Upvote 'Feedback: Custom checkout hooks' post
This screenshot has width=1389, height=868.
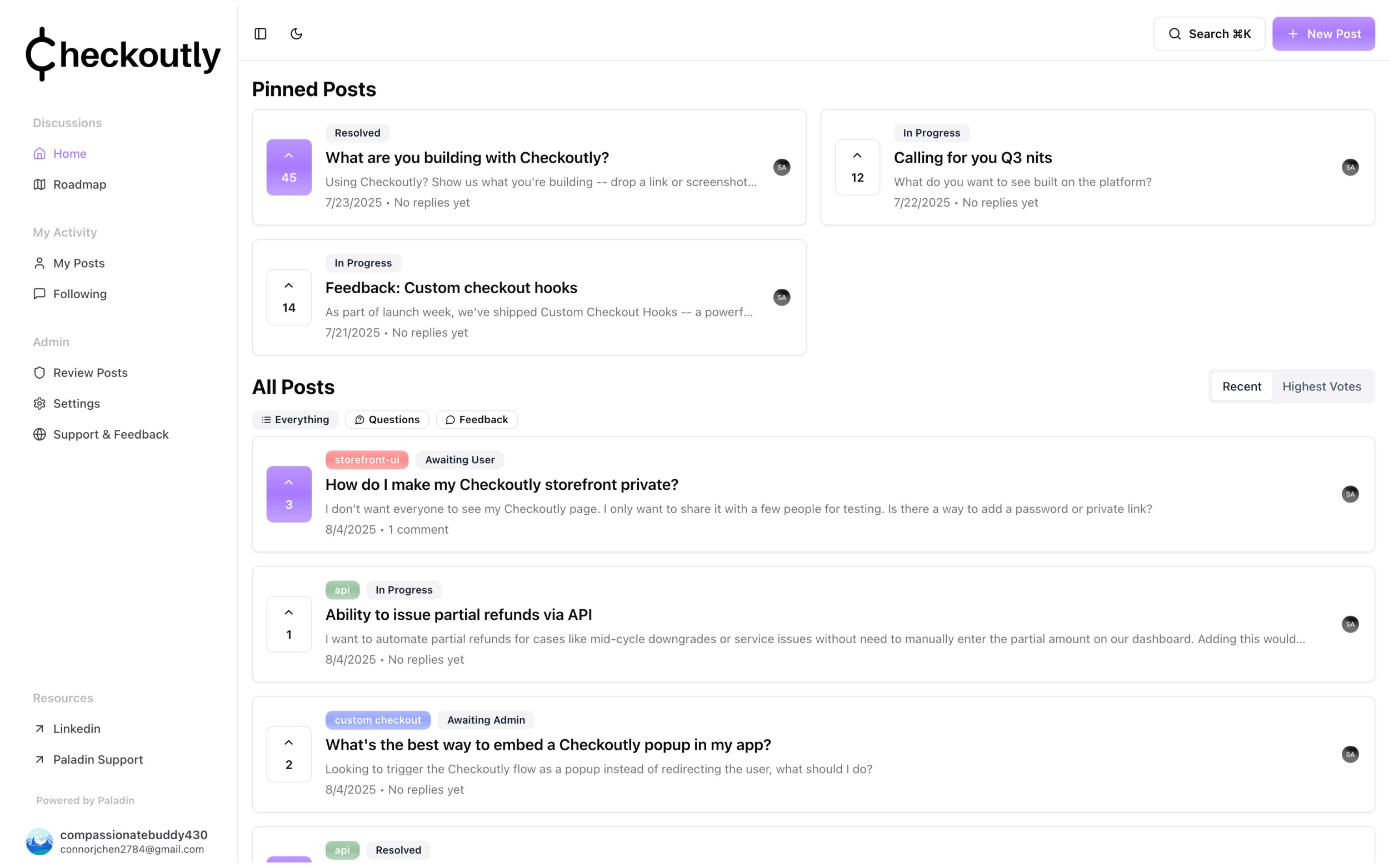289,297
